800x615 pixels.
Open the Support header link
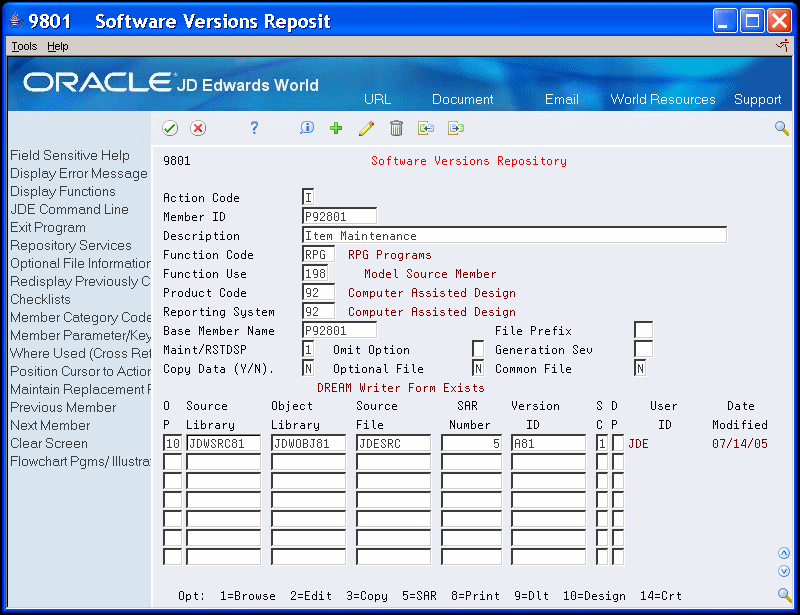pyautogui.click(x=758, y=100)
